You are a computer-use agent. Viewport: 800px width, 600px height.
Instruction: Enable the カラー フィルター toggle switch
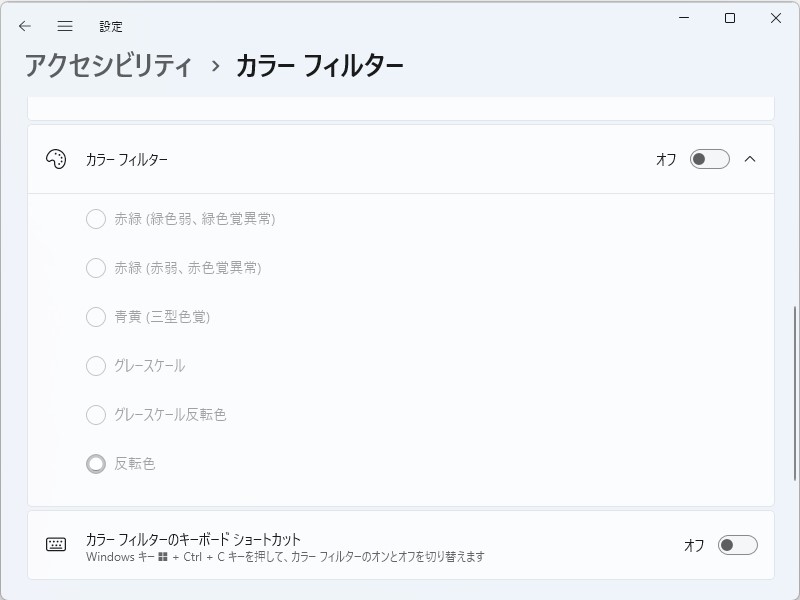[710, 158]
